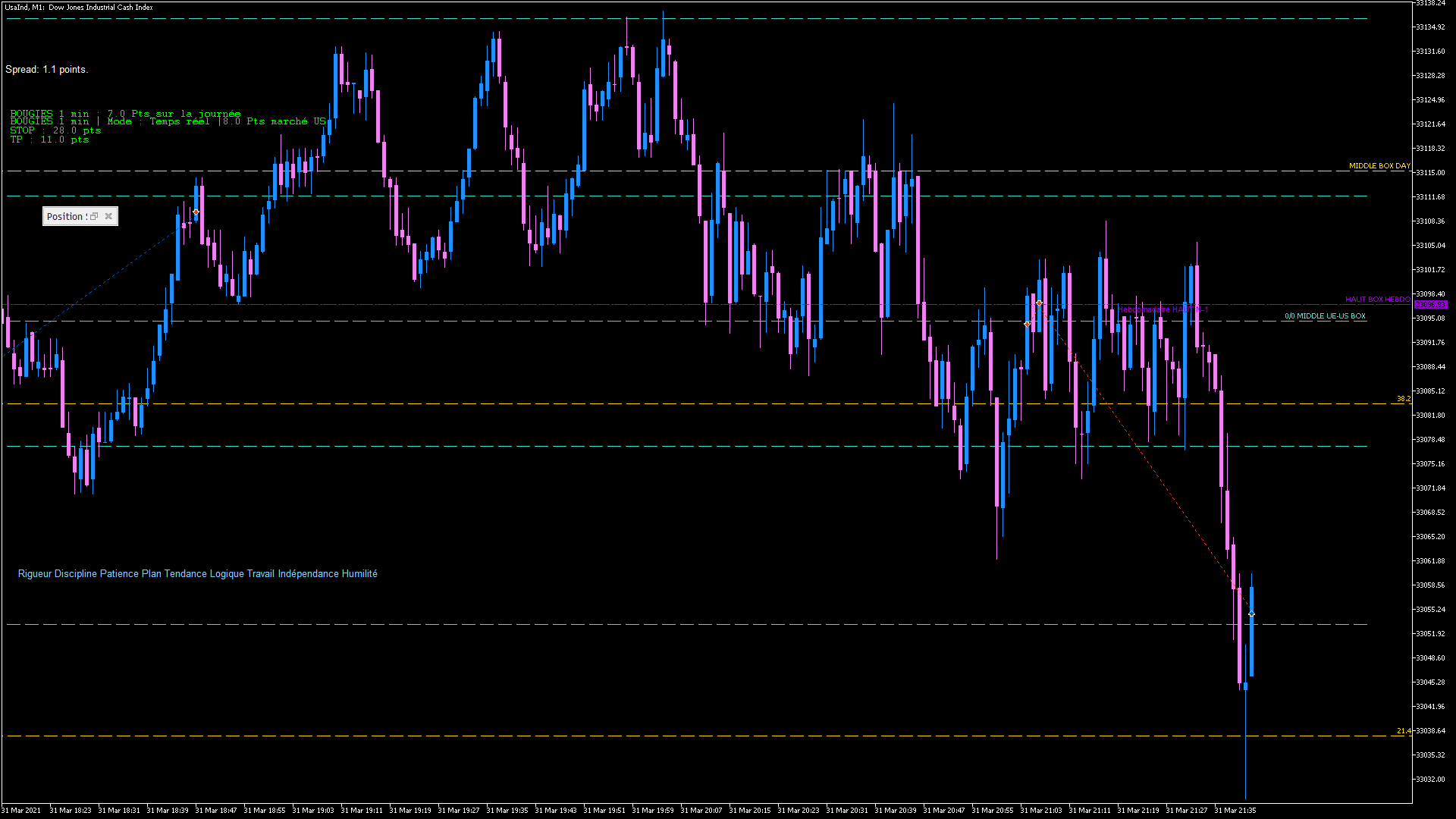The height and width of the screenshot is (819, 1456).
Task: Click the HAUT BOX HEBDO label
Action: [x=1377, y=300]
